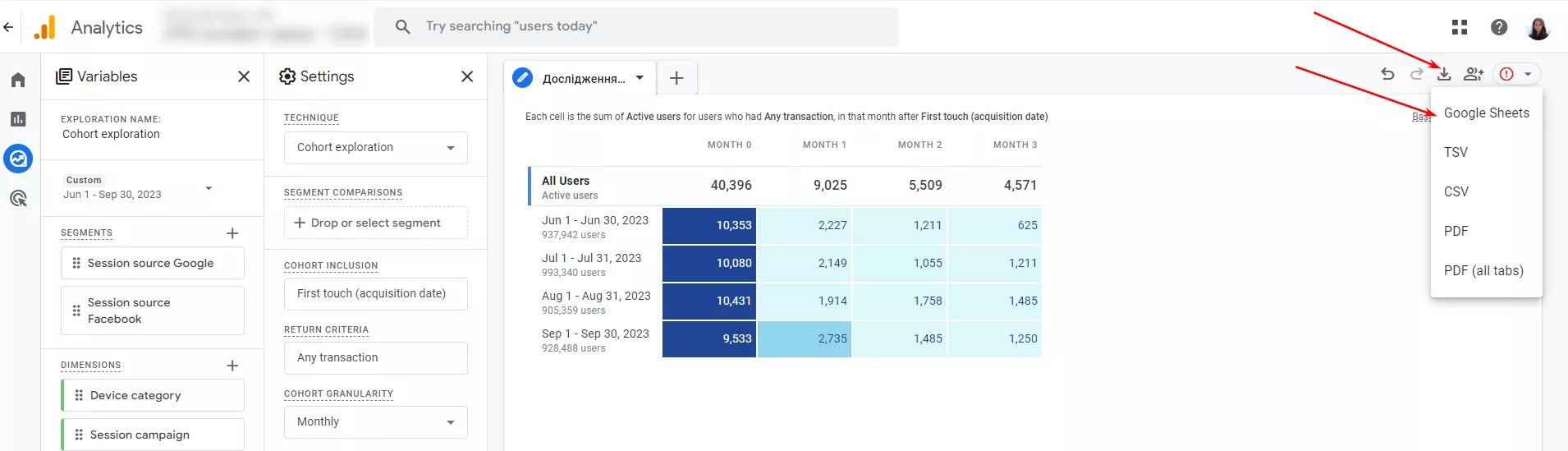Click drag handle of Session source Facebook

coord(76,311)
